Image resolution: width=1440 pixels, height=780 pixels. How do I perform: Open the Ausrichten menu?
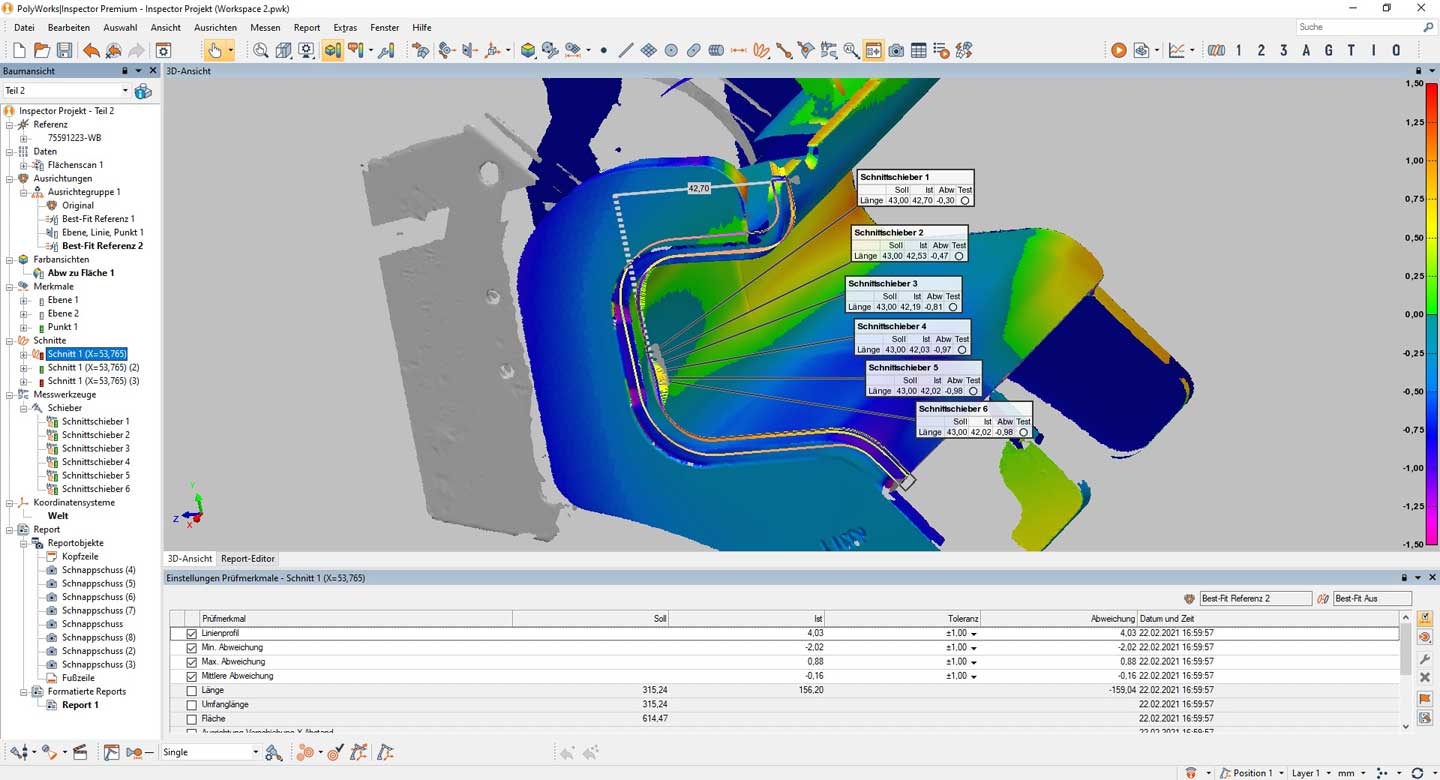(x=215, y=28)
